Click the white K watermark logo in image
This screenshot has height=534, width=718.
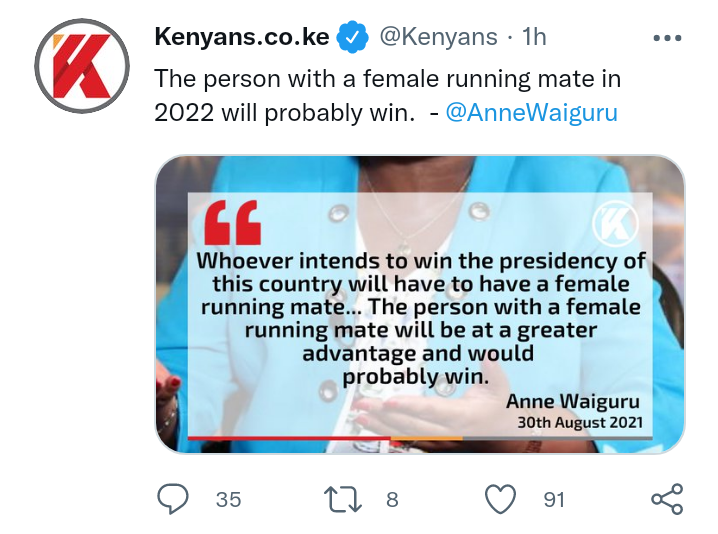click(615, 223)
